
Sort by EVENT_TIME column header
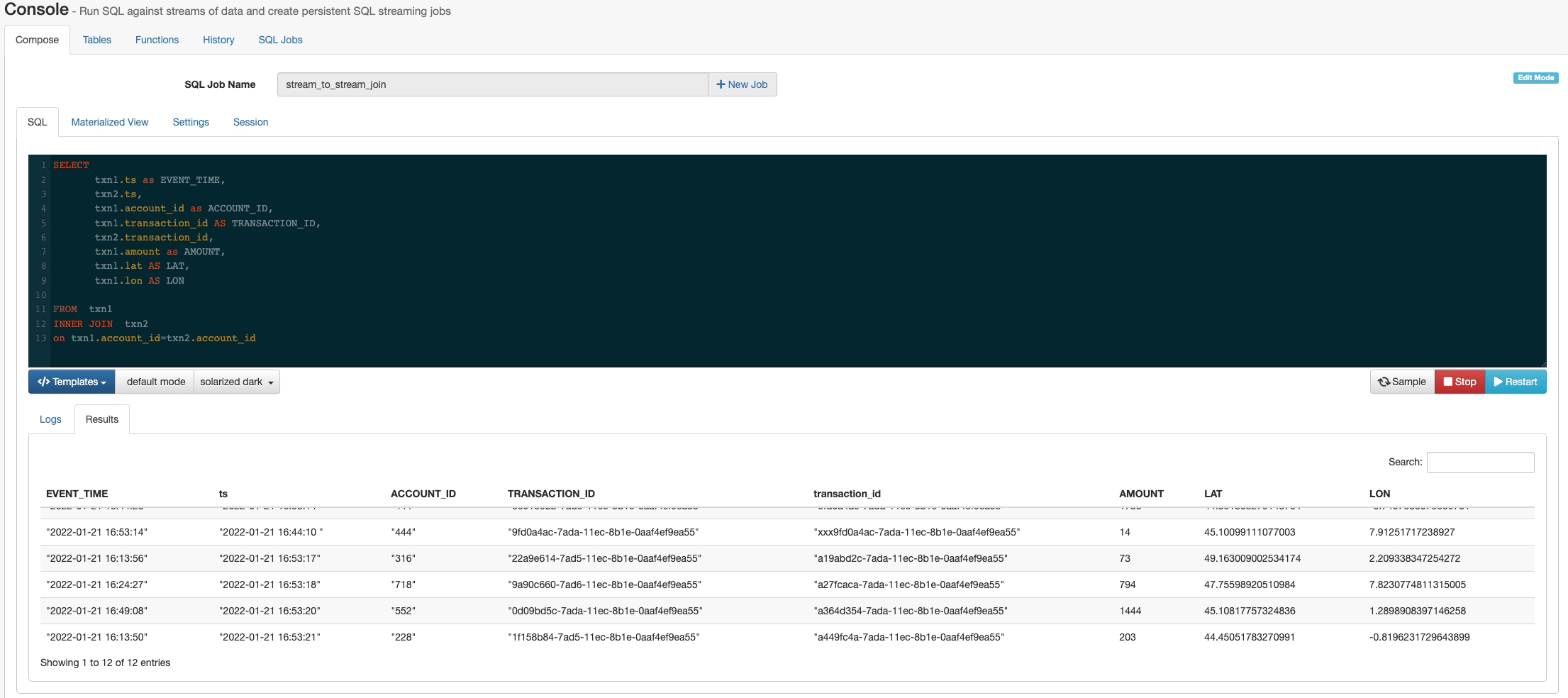coord(77,494)
